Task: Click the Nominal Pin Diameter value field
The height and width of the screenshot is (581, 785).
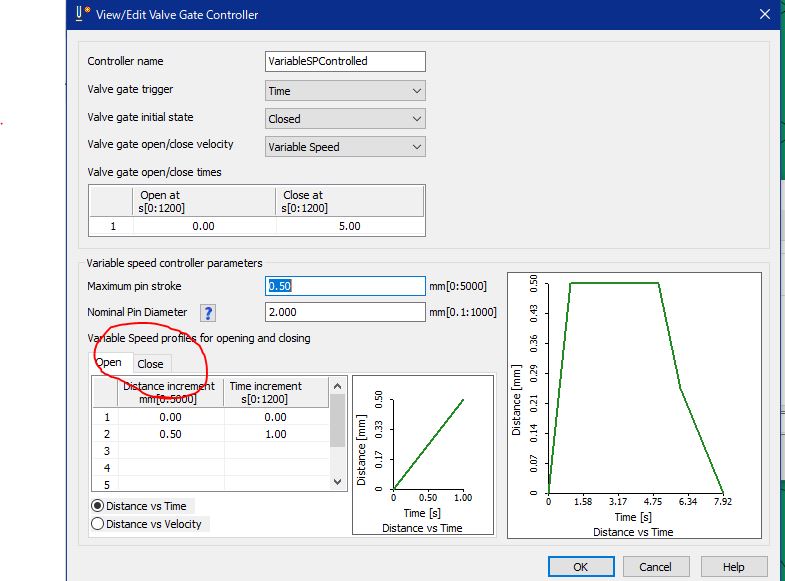Action: [x=345, y=312]
